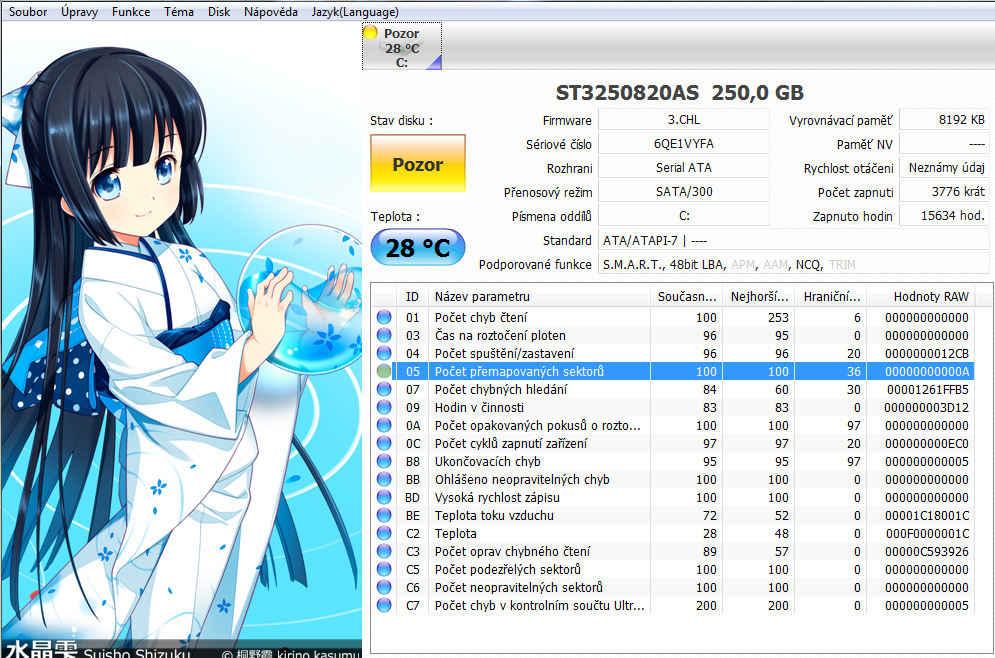This screenshot has height=658, width=995.
Task: Select the Hodin v činnosti row name
Action: click(479, 407)
